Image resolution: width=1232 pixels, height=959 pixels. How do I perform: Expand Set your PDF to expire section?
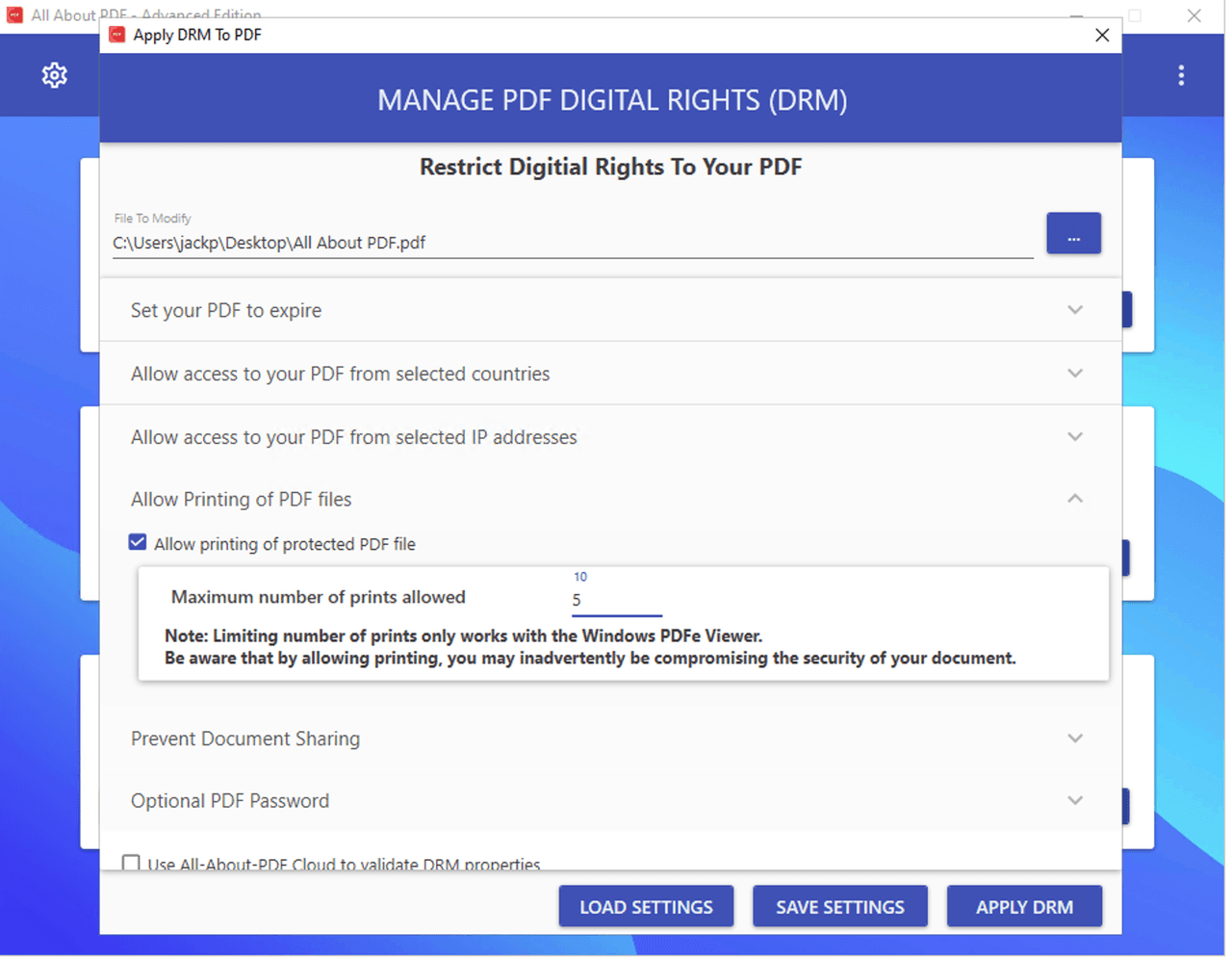610,310
